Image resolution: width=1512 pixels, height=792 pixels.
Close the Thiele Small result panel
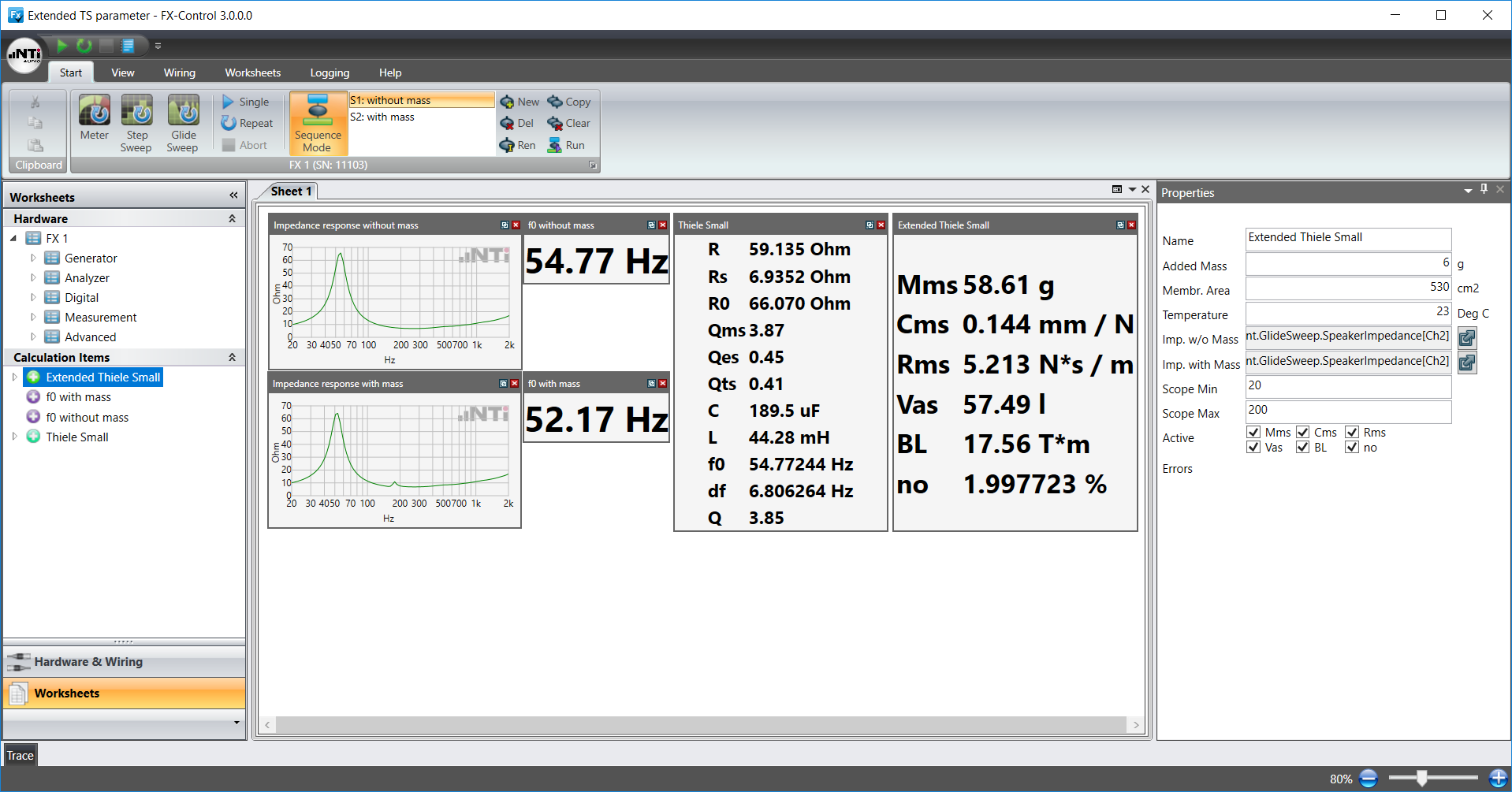pos(881,225)
